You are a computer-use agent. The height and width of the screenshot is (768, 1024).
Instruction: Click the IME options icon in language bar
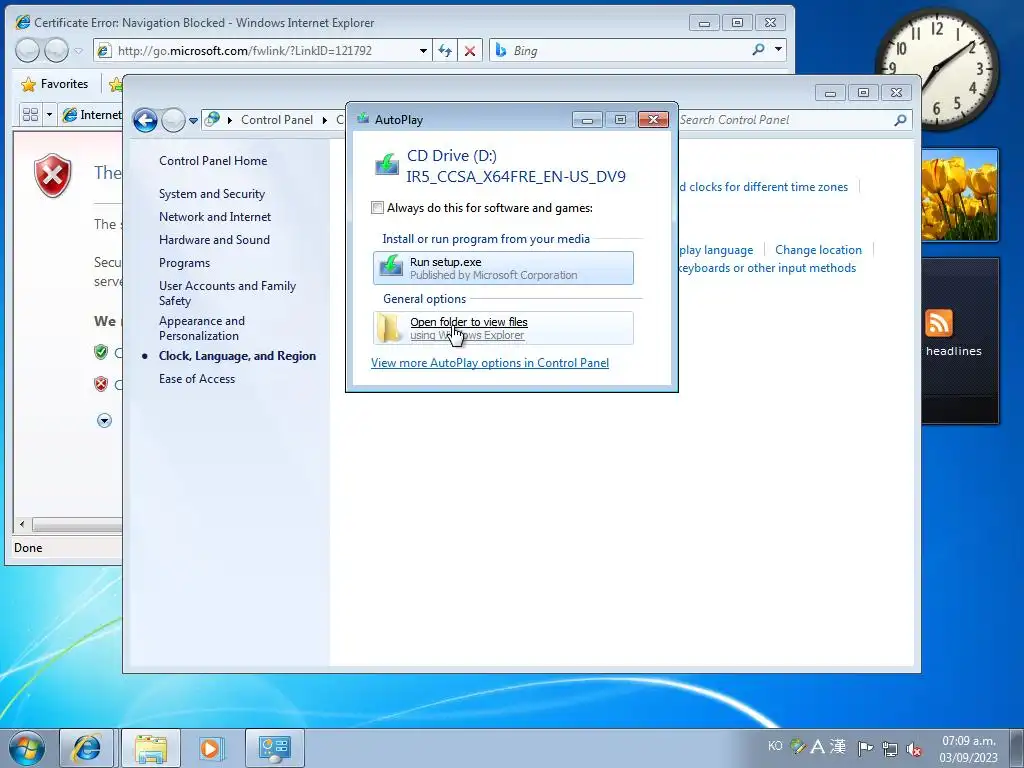797,746
